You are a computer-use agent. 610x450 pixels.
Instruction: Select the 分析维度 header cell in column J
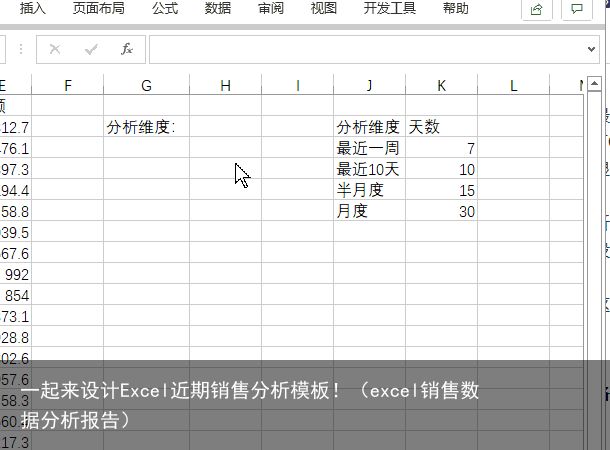point(370,127)
